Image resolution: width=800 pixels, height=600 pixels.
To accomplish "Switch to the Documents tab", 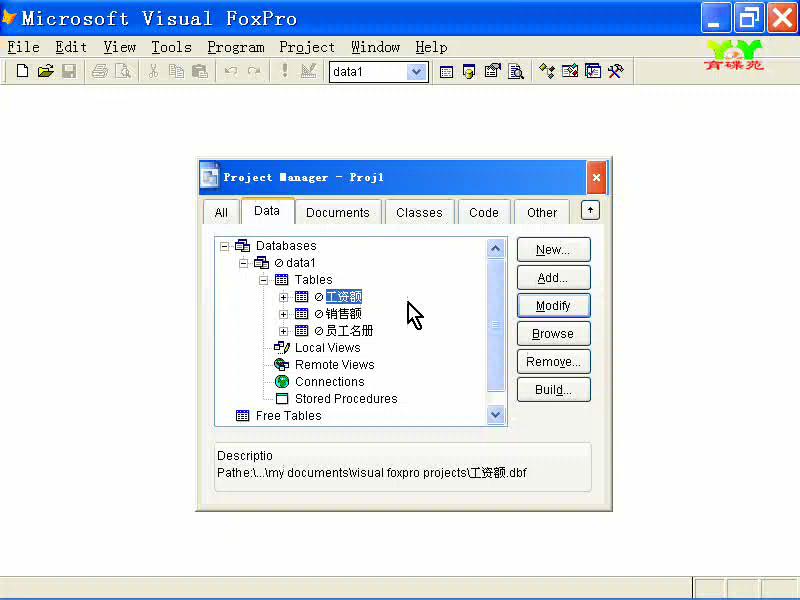I will tap(338, 212).
